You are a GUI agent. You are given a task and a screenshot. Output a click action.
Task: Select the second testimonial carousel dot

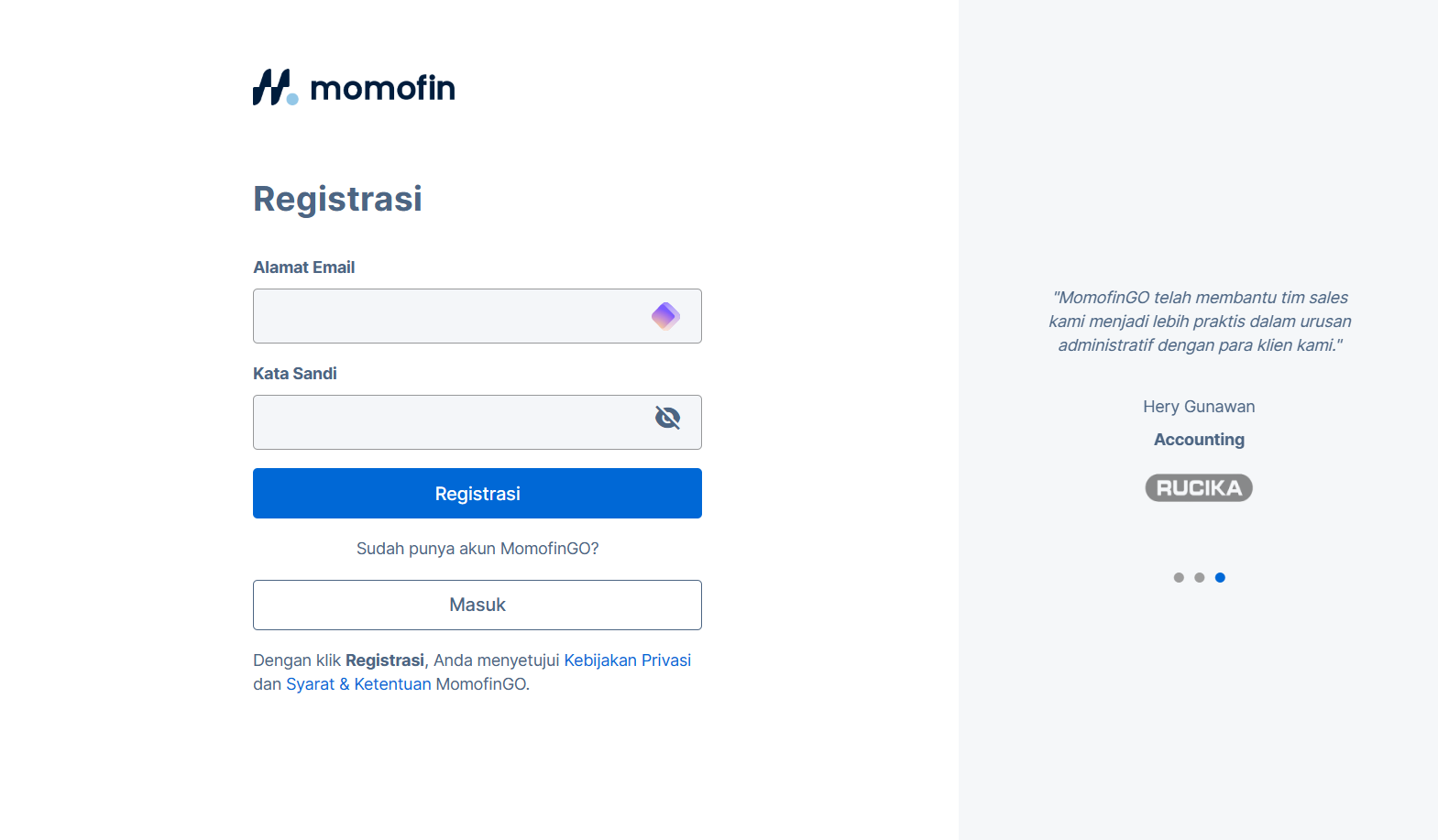[1199, 577]
